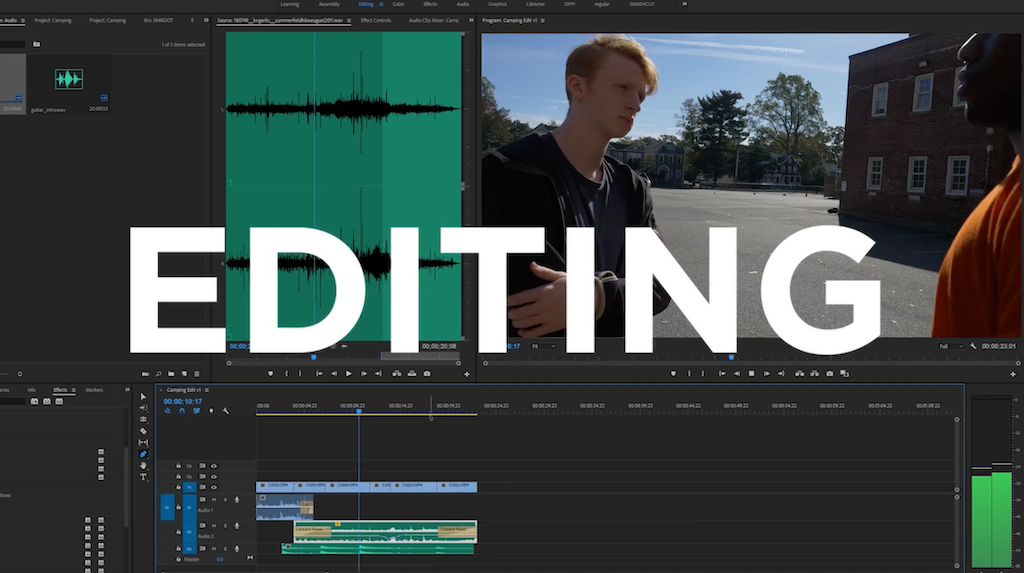
Task: Click the guitar_intro audio clip thumbnail
Action: coord(69,80)
